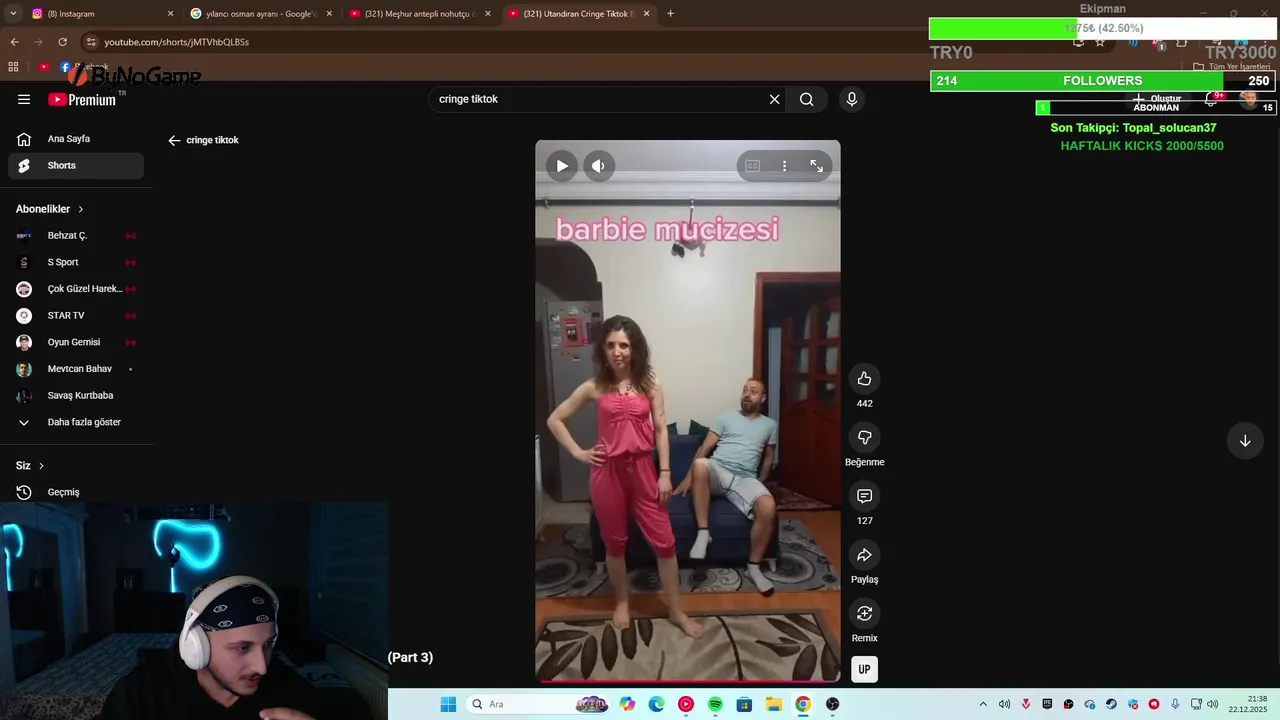Viewport: 1280px width, 720px height.
Task: Open the Short's three-dot more menu
Action: click(x=785, y=166)
